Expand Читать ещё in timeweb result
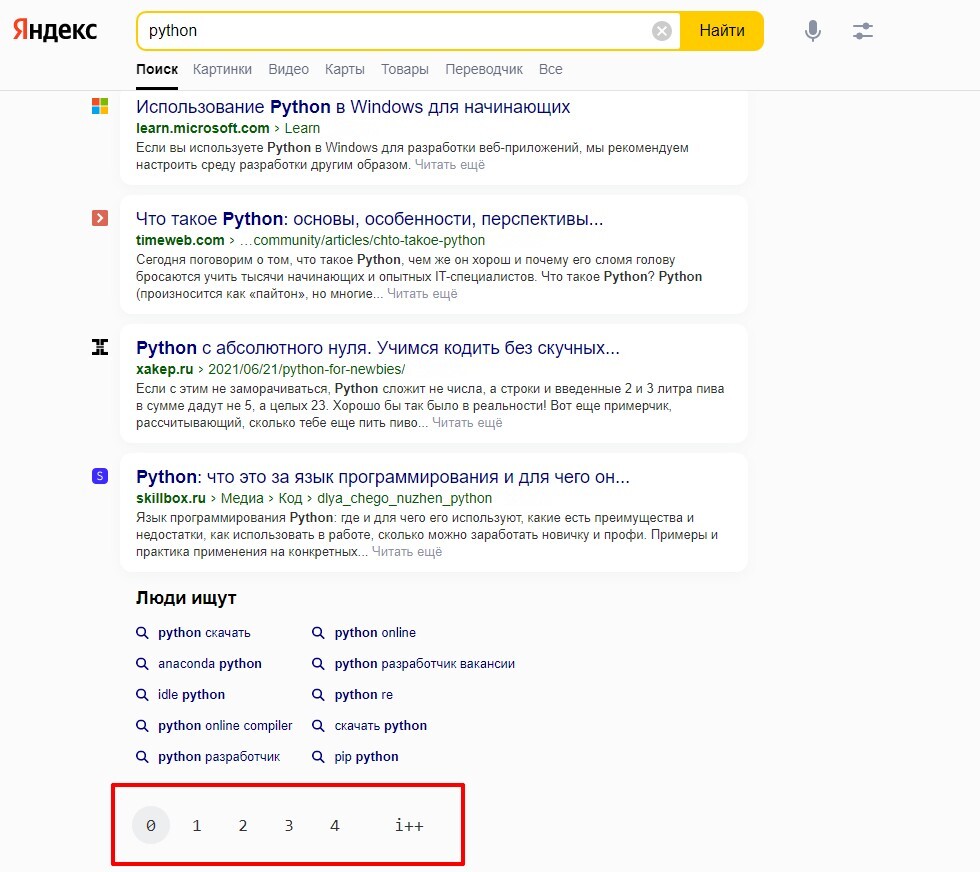This screenshot has height=872, width=980. pos(422,294)
